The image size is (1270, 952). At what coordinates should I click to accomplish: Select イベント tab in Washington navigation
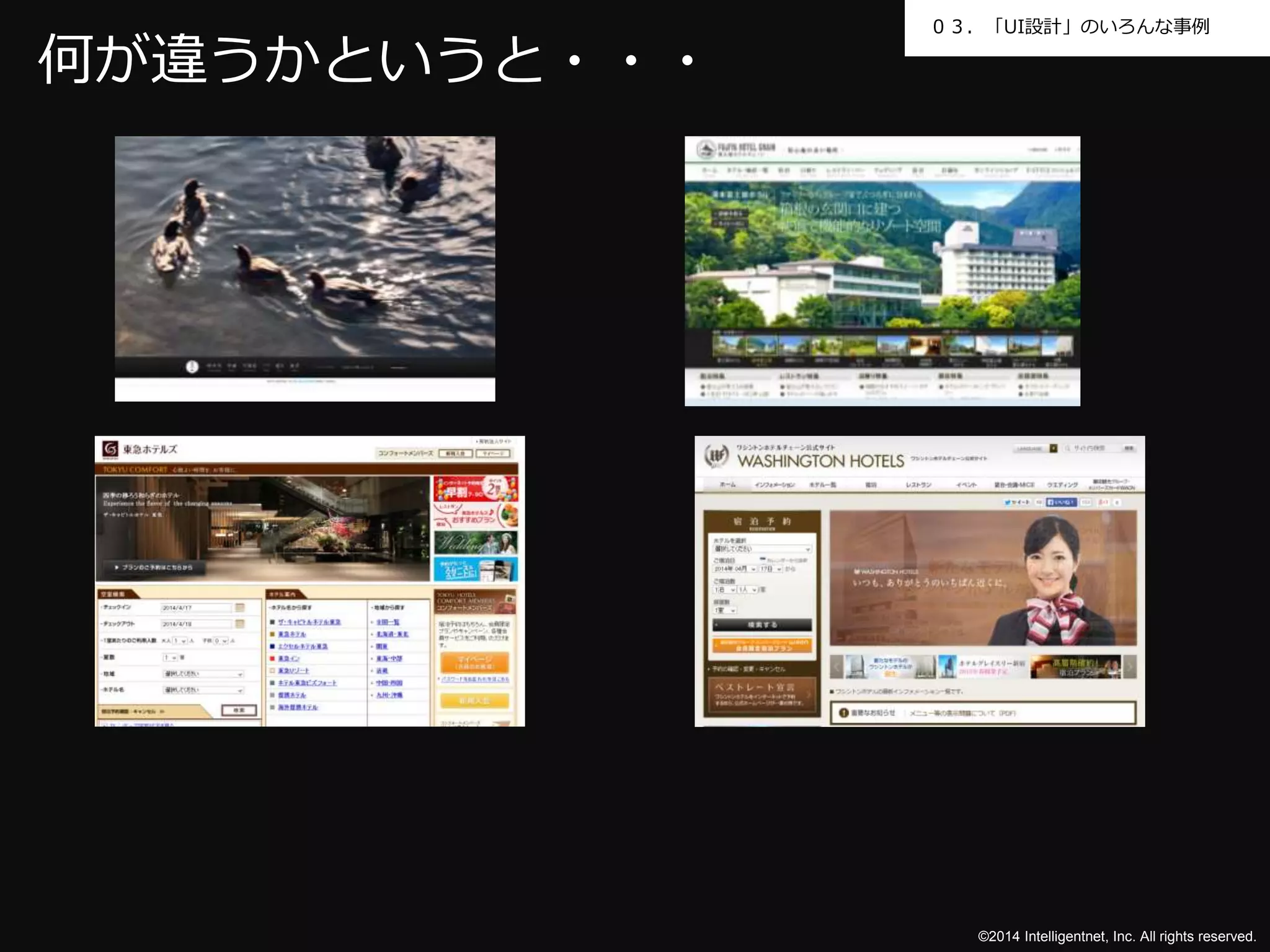(x=966, y=485)
